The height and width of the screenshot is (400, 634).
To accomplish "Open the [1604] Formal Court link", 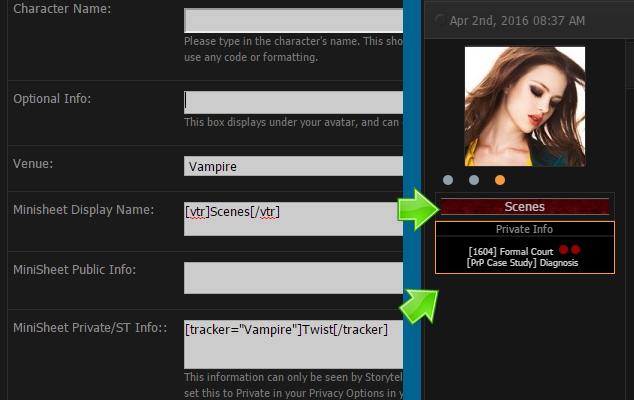I will [512, 250].
